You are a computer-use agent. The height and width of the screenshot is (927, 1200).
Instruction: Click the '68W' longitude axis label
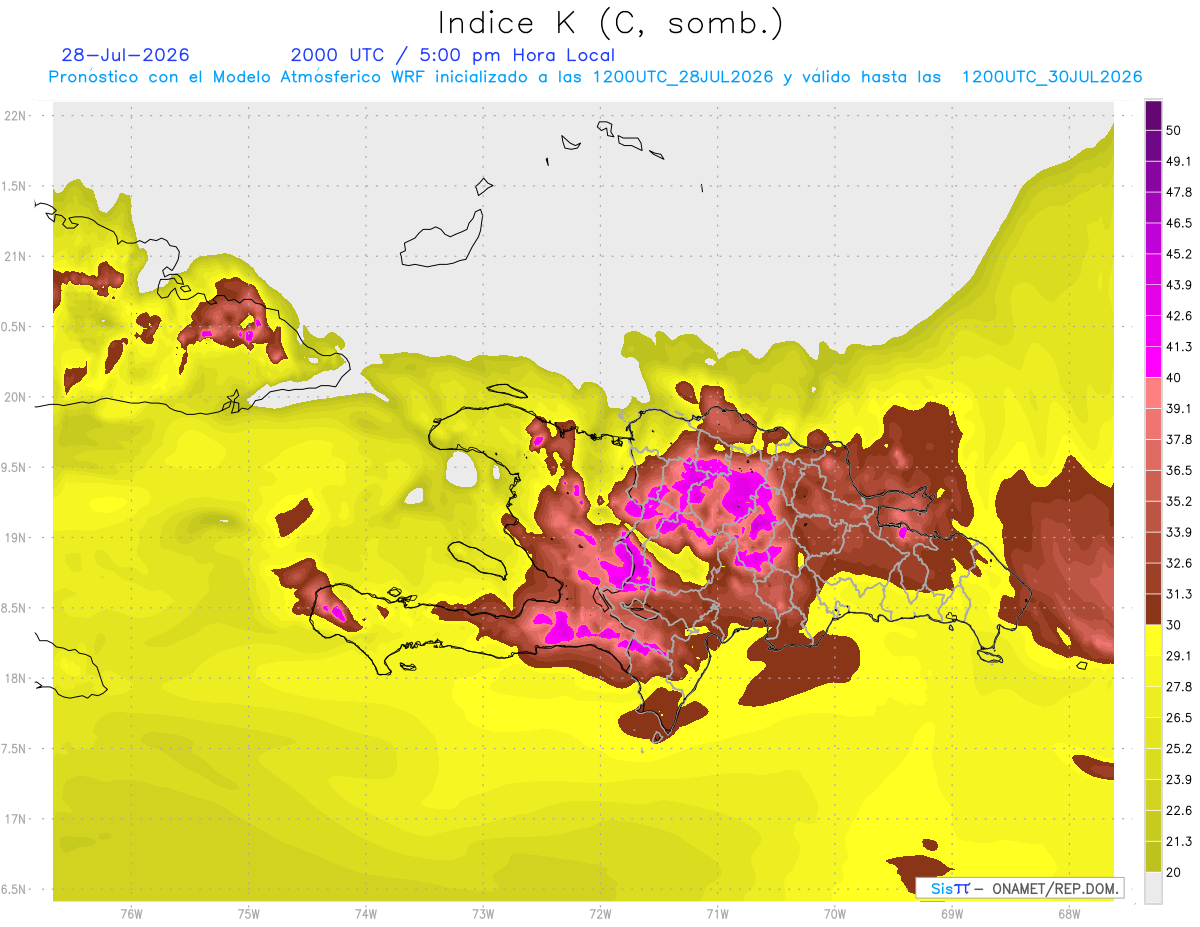(x=1069, y=914)
